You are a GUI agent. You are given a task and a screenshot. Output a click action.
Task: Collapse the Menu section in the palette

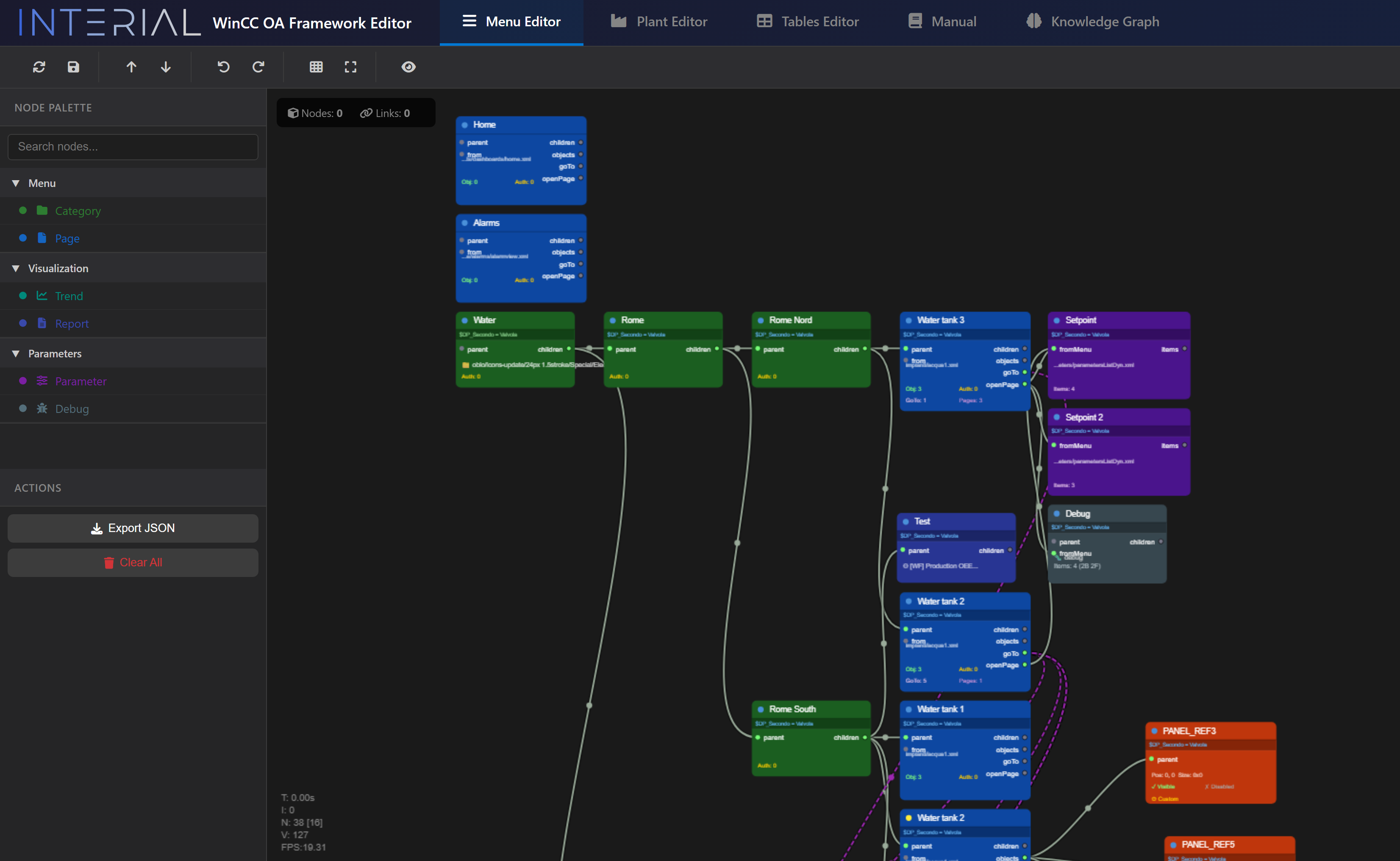15,183
